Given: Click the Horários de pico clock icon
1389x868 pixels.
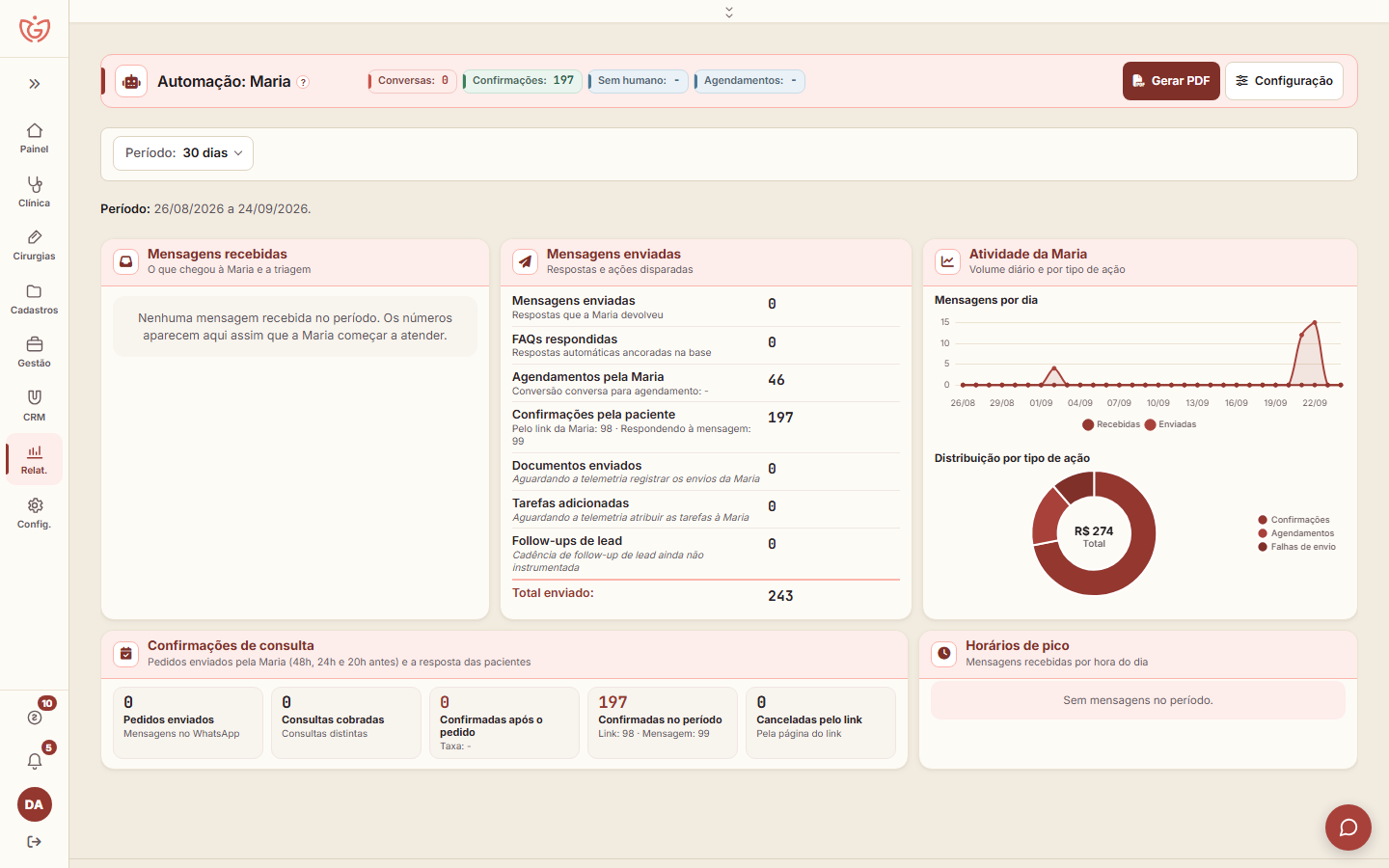Looking at the screenshot, I should pyautogui.click(x=944, y=654).
